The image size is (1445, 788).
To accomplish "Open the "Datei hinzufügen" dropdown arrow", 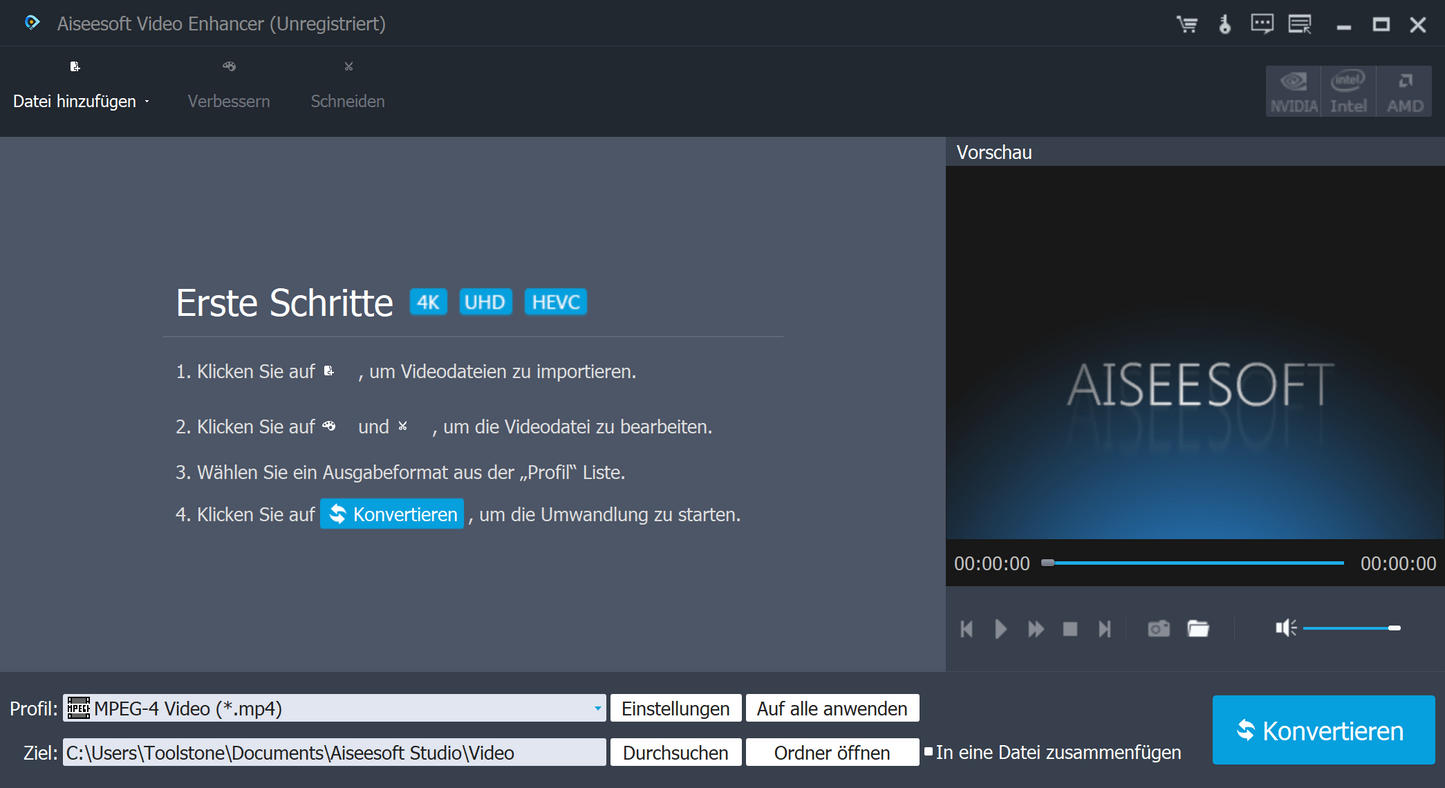I will [147, 102].
